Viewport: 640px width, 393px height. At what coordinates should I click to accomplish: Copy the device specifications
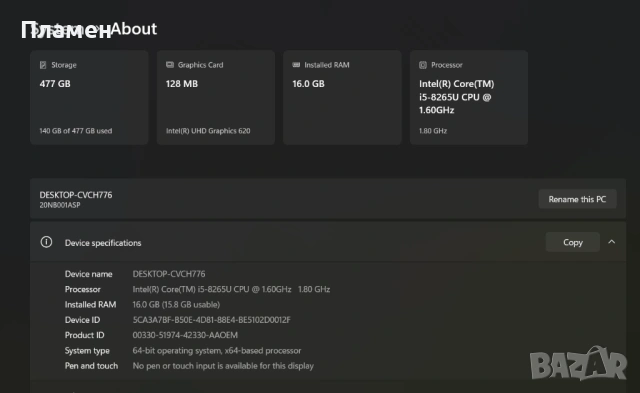click(573, 242)
